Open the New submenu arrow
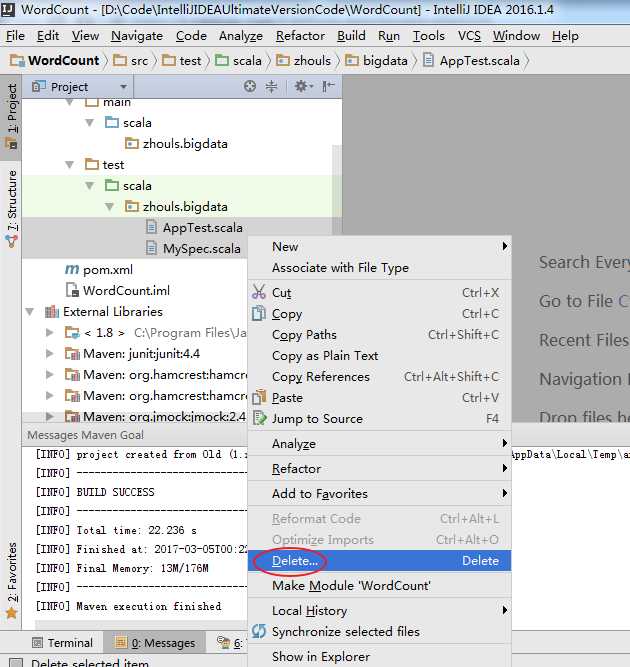The width and height of the screenshot is (630, 667). 505,246
